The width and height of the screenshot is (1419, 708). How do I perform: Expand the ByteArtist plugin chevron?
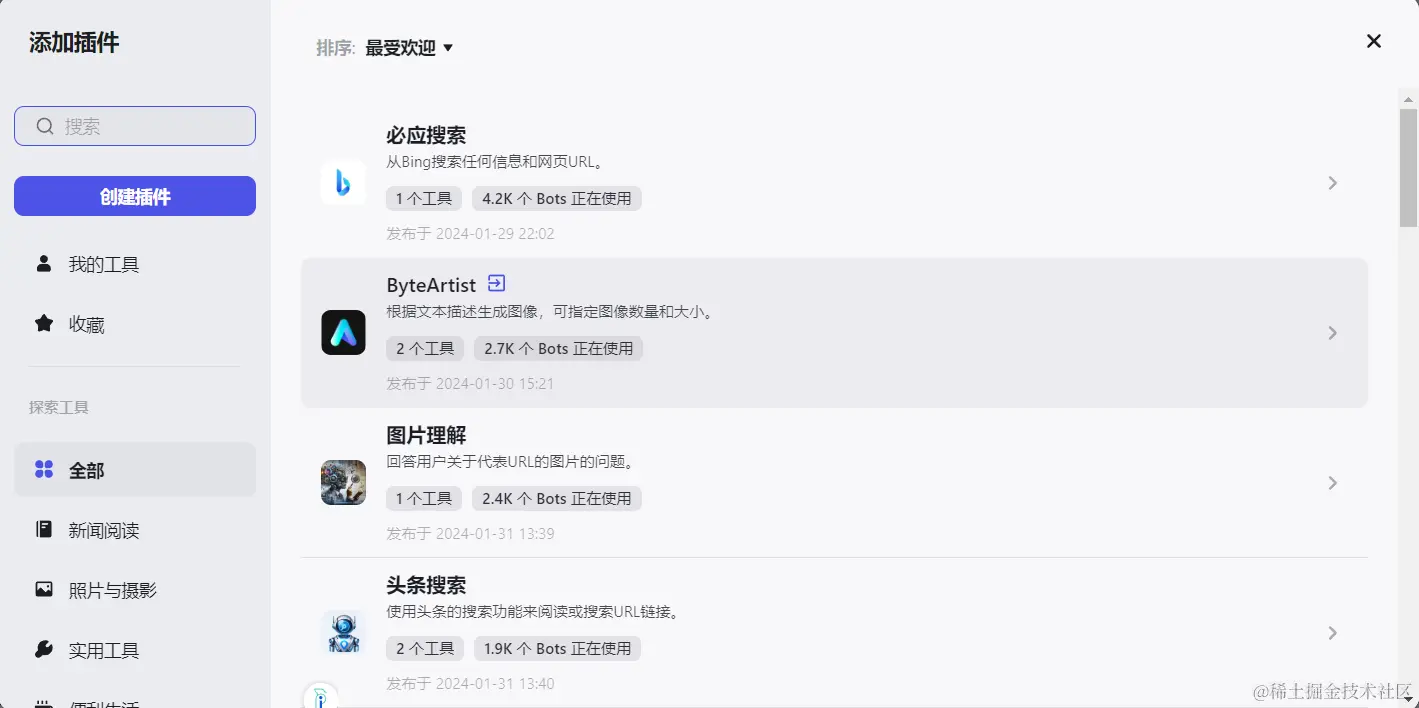1332,333
